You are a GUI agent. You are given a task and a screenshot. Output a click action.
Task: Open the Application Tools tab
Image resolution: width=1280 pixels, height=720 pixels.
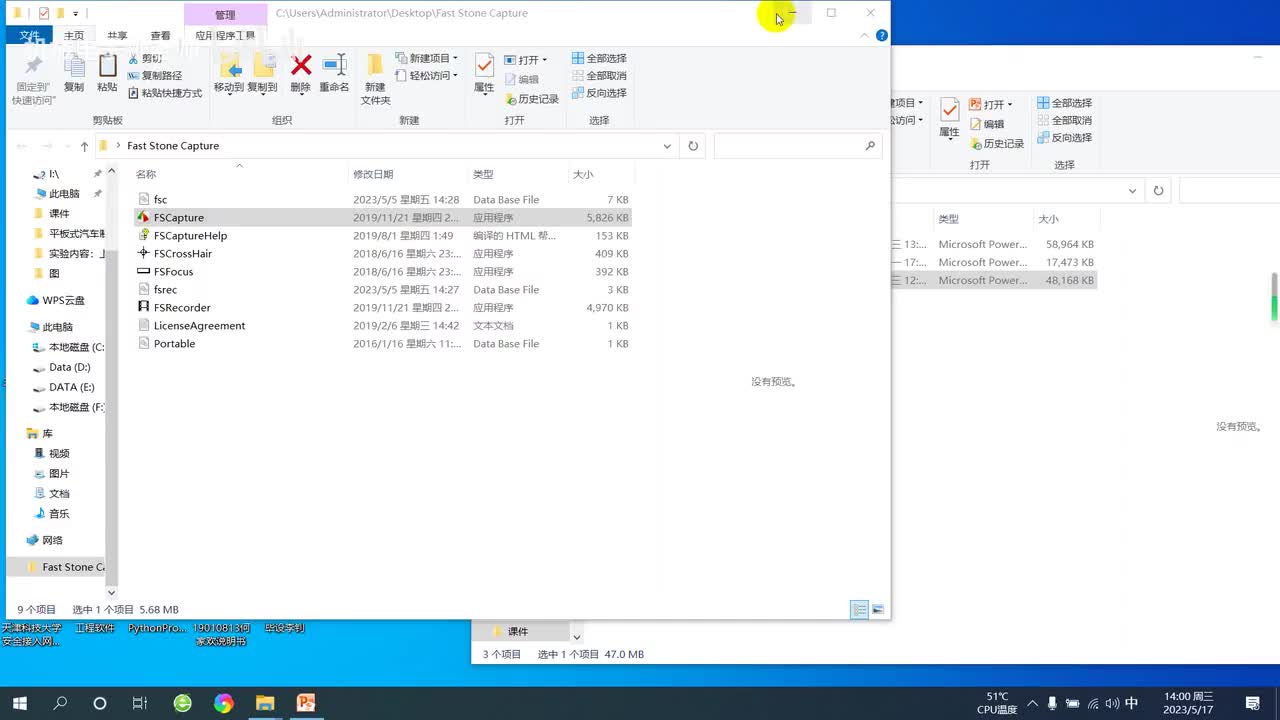coord(225,36)
